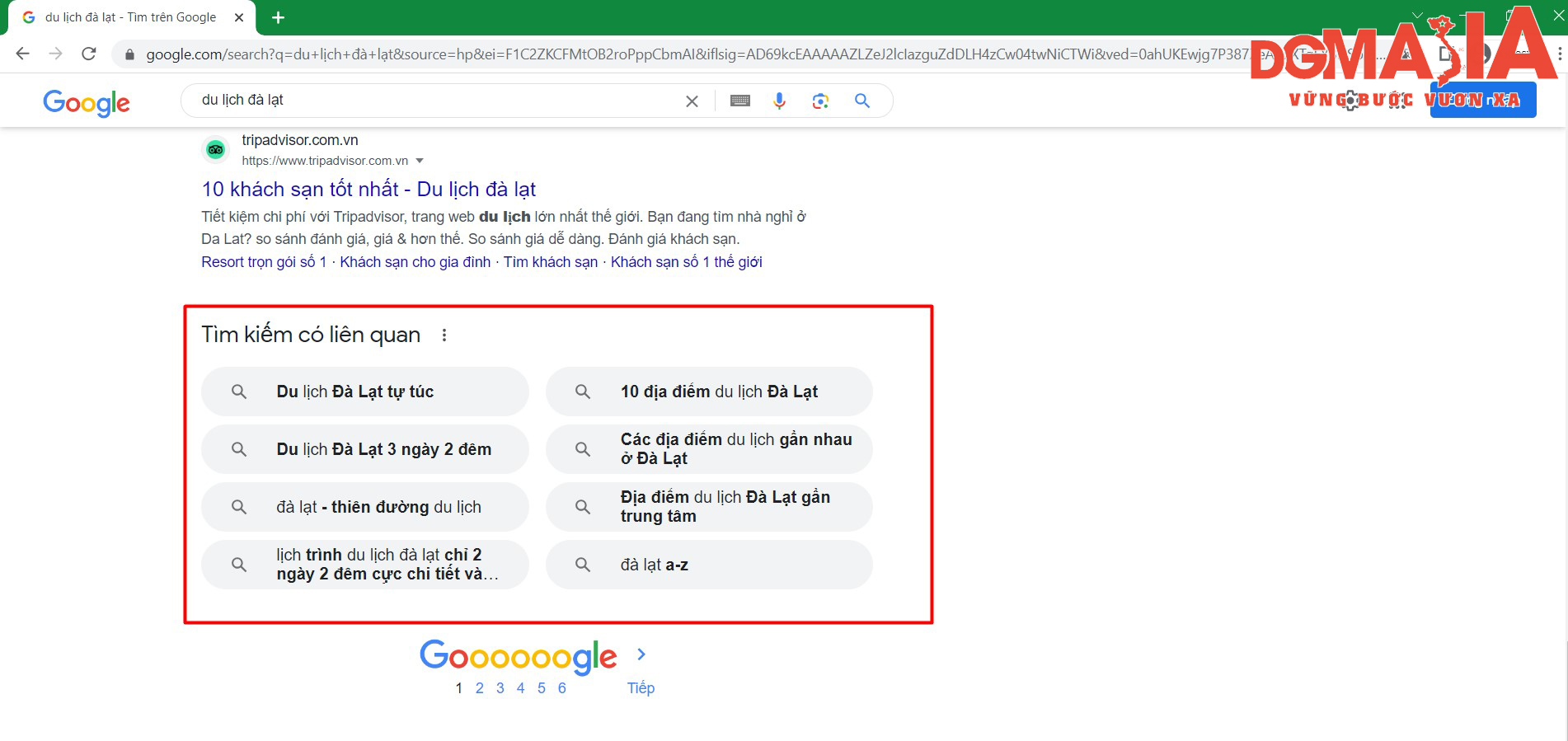Expand the tripadvisor.com.vn URL dropdown arrow

tap(420, 161)
